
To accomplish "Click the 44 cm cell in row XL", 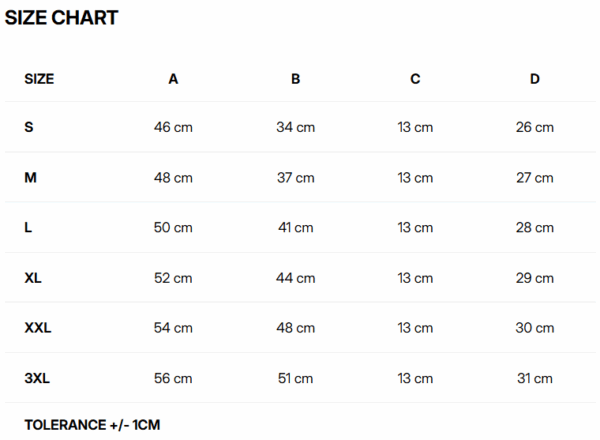I will coord(295,277).
